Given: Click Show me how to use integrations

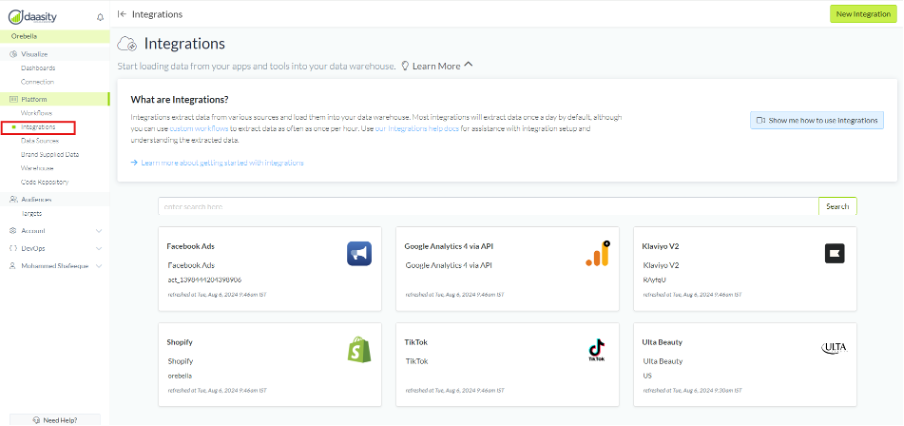Looking at the screenshot, I should pos(817,120).
